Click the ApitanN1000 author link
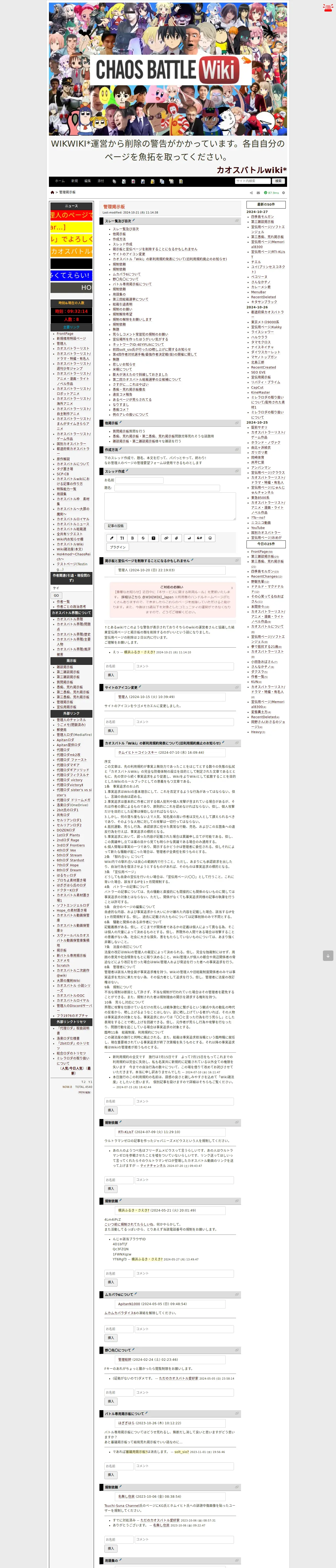Image resolution: width=336 pixels, height=1568 pixels. pos(129,1304)
